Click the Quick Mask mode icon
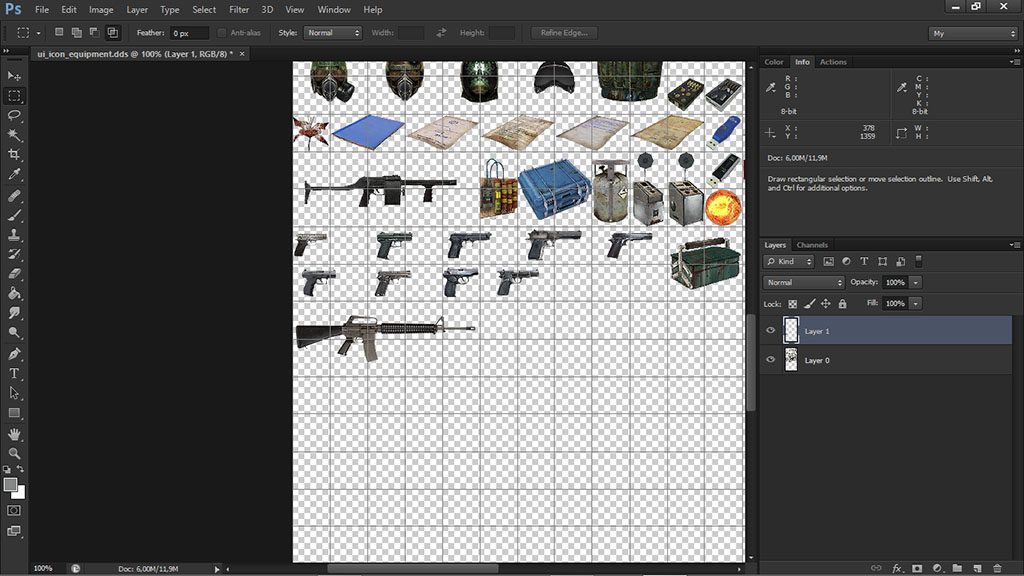The image size is (1024, 576). click(14, 511)
